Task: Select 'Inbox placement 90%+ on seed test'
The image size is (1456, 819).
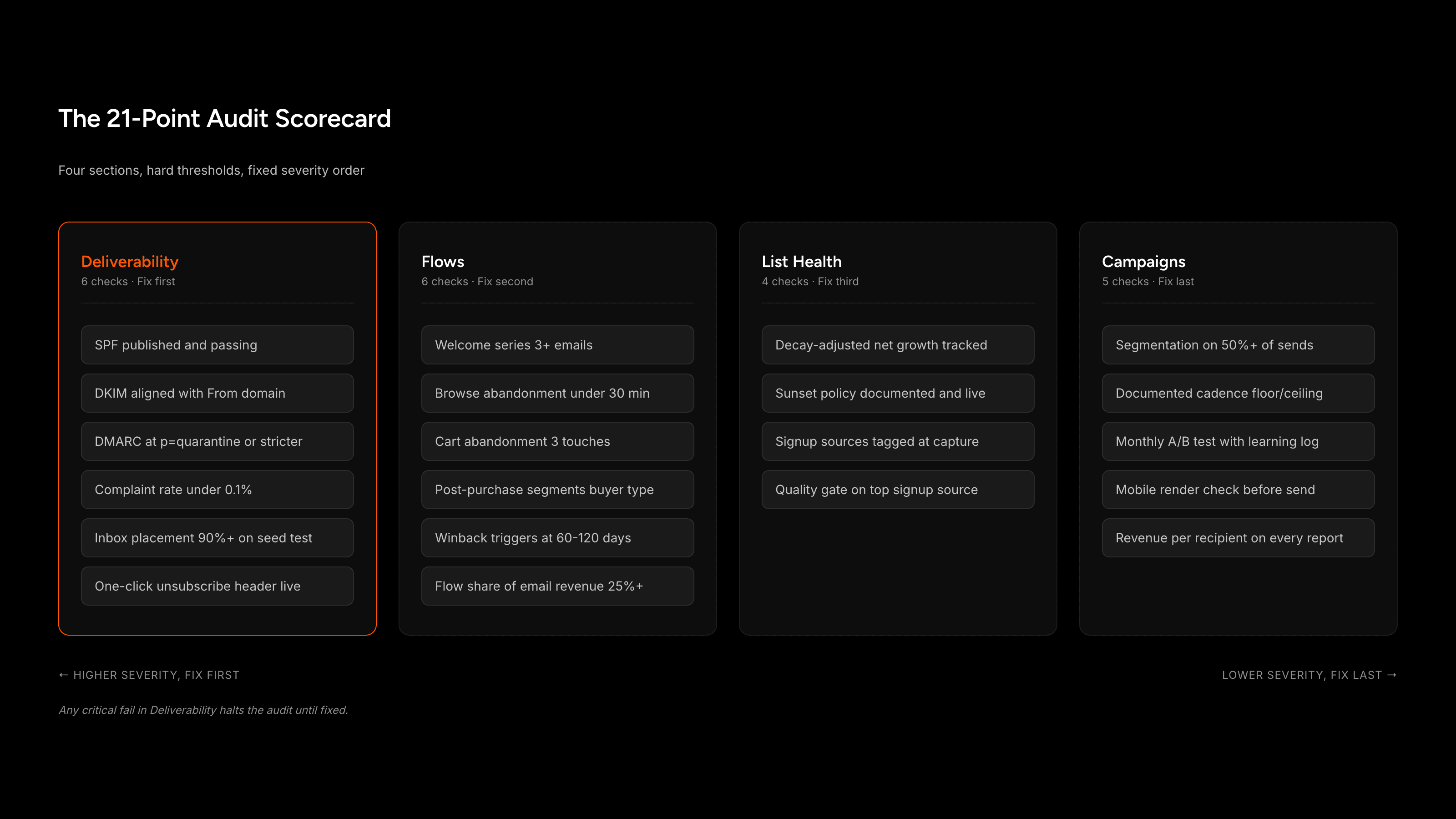Action: 217,537
